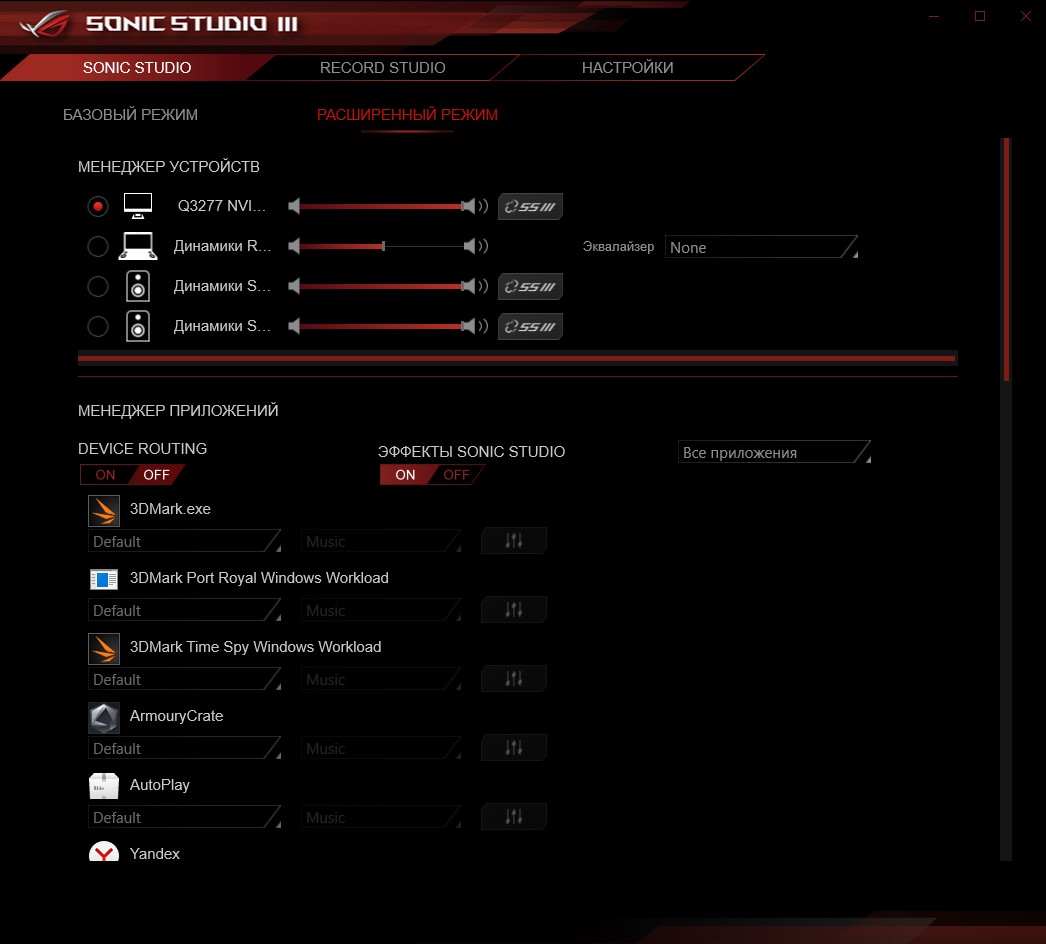Turn Sonic Studio effects OFF
This screenshot has height=944, width=1046.
tap(456, 474)
